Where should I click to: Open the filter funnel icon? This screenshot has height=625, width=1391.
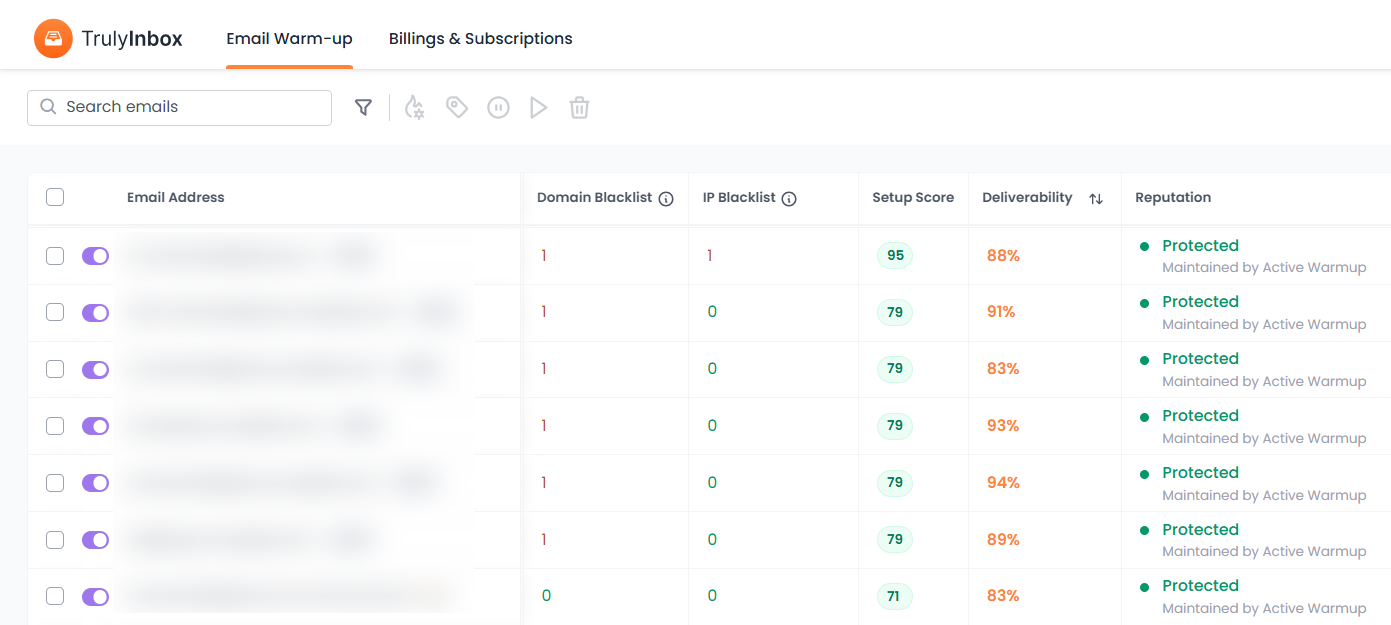coord(364,107)
